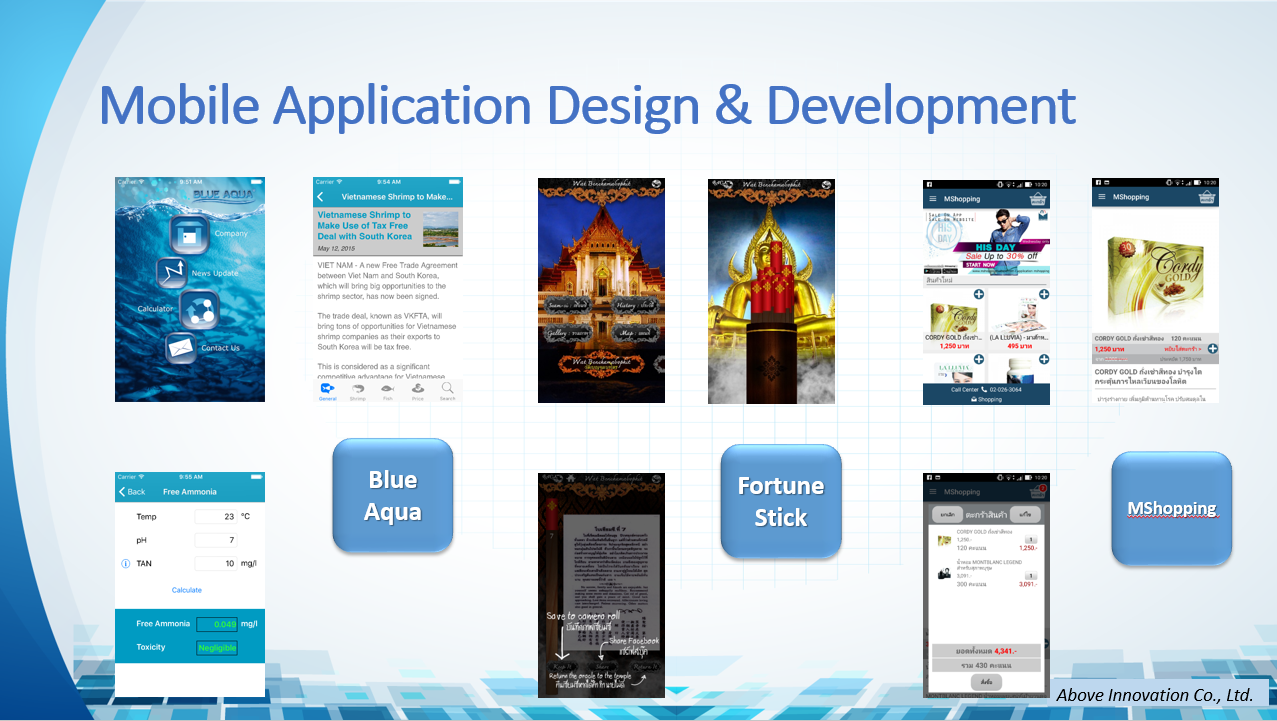Click the info icon beside TAN

126,564
